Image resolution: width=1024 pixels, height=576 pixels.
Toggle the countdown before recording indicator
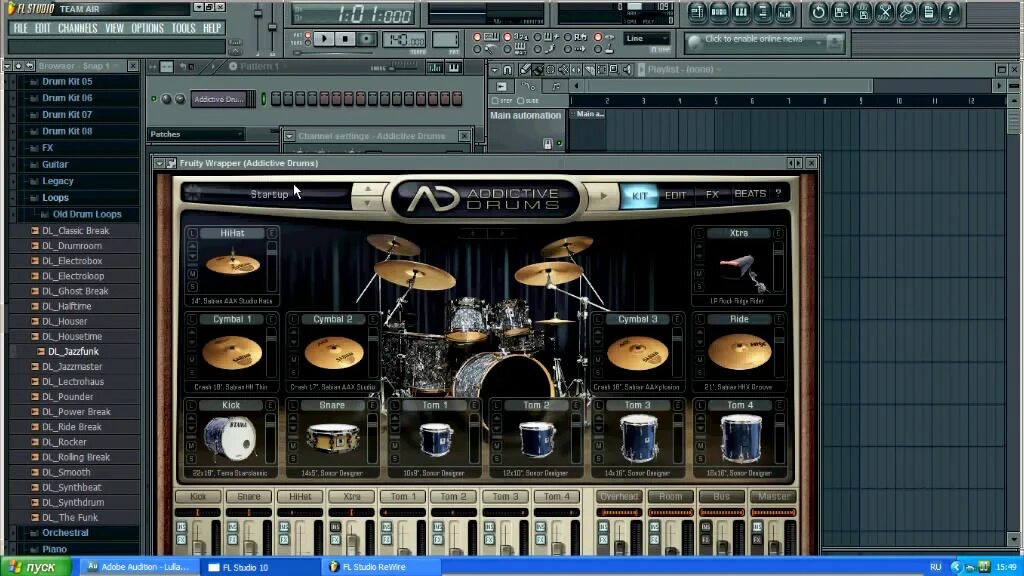pyautogui.click(x=507, y=37)
